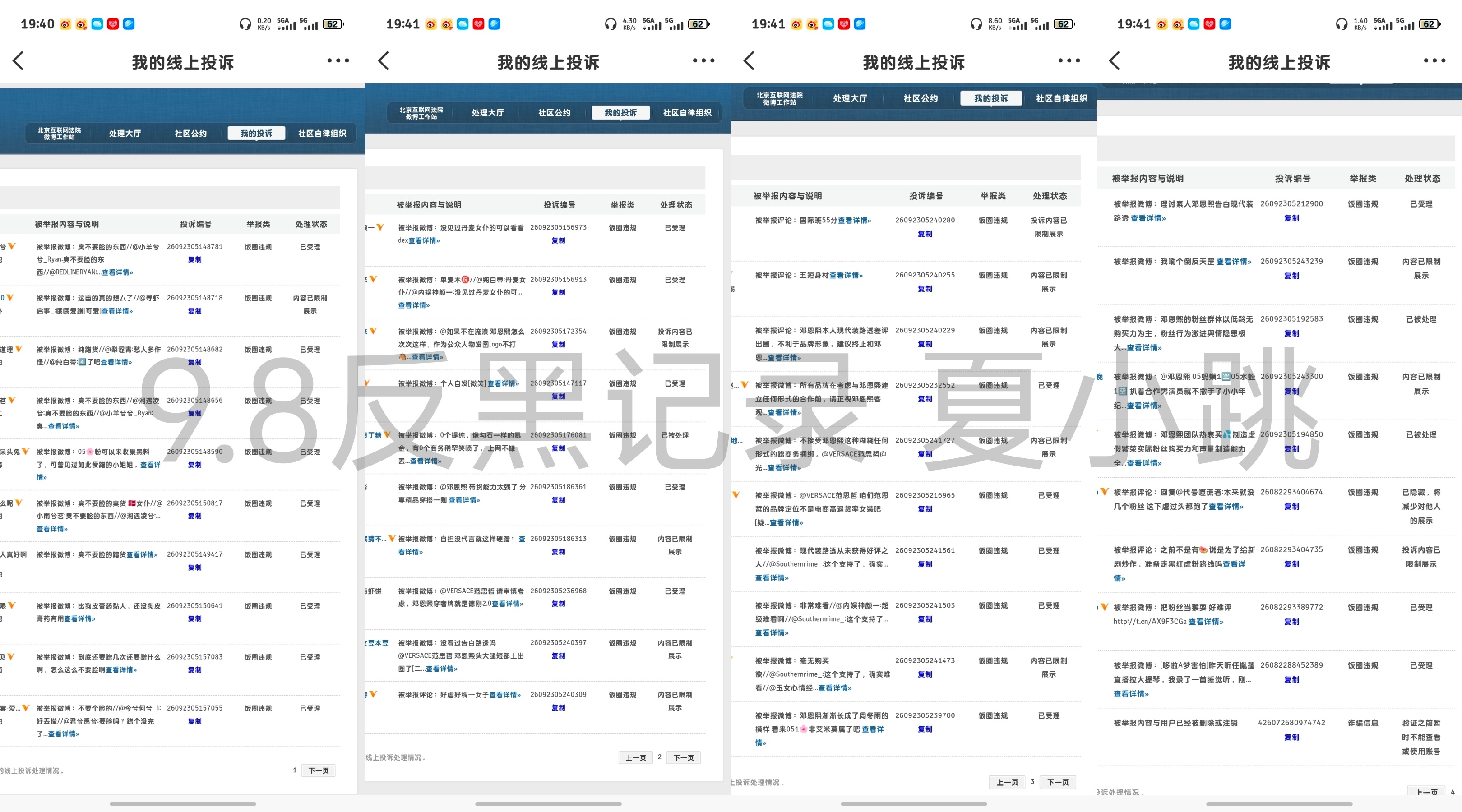1462x812 pixels.
Task: Open three-dot menu in the page-3 screenshot
Action: point(1069,61)
